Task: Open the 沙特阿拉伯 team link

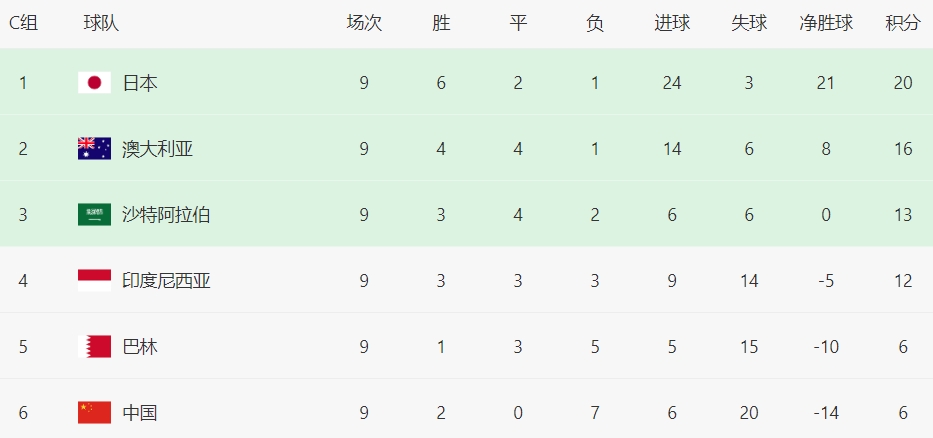Action: pyautogui.click(x=166, y=215)
